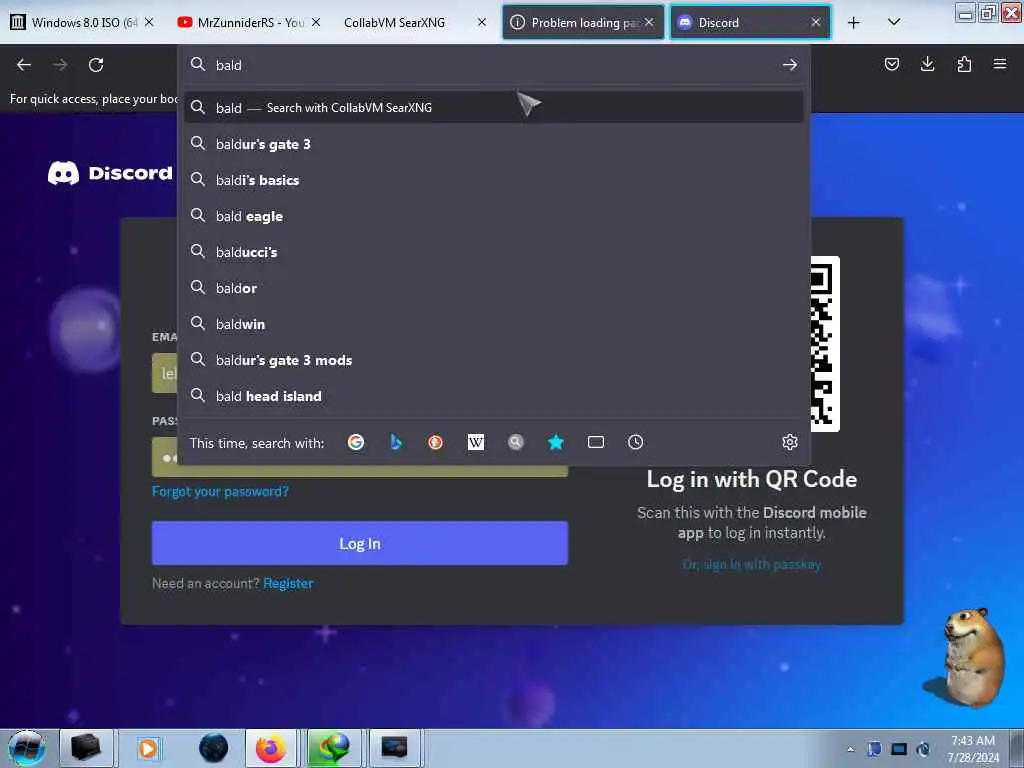1024x768 pixels.
Task: Open the Downloads toolbar icon
Action: tap(927, 64)
